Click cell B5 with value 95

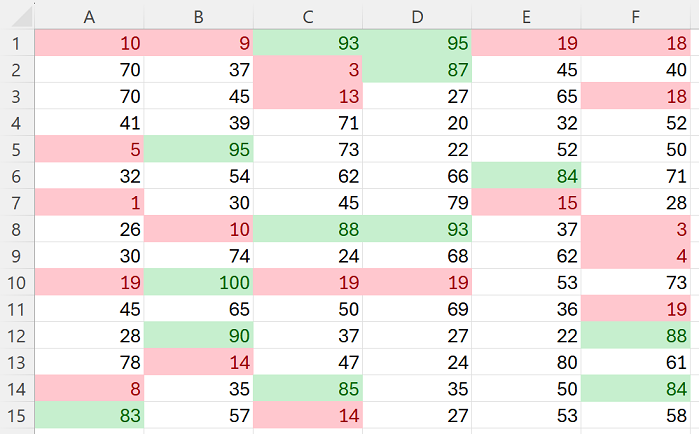(x=198, y=149)
